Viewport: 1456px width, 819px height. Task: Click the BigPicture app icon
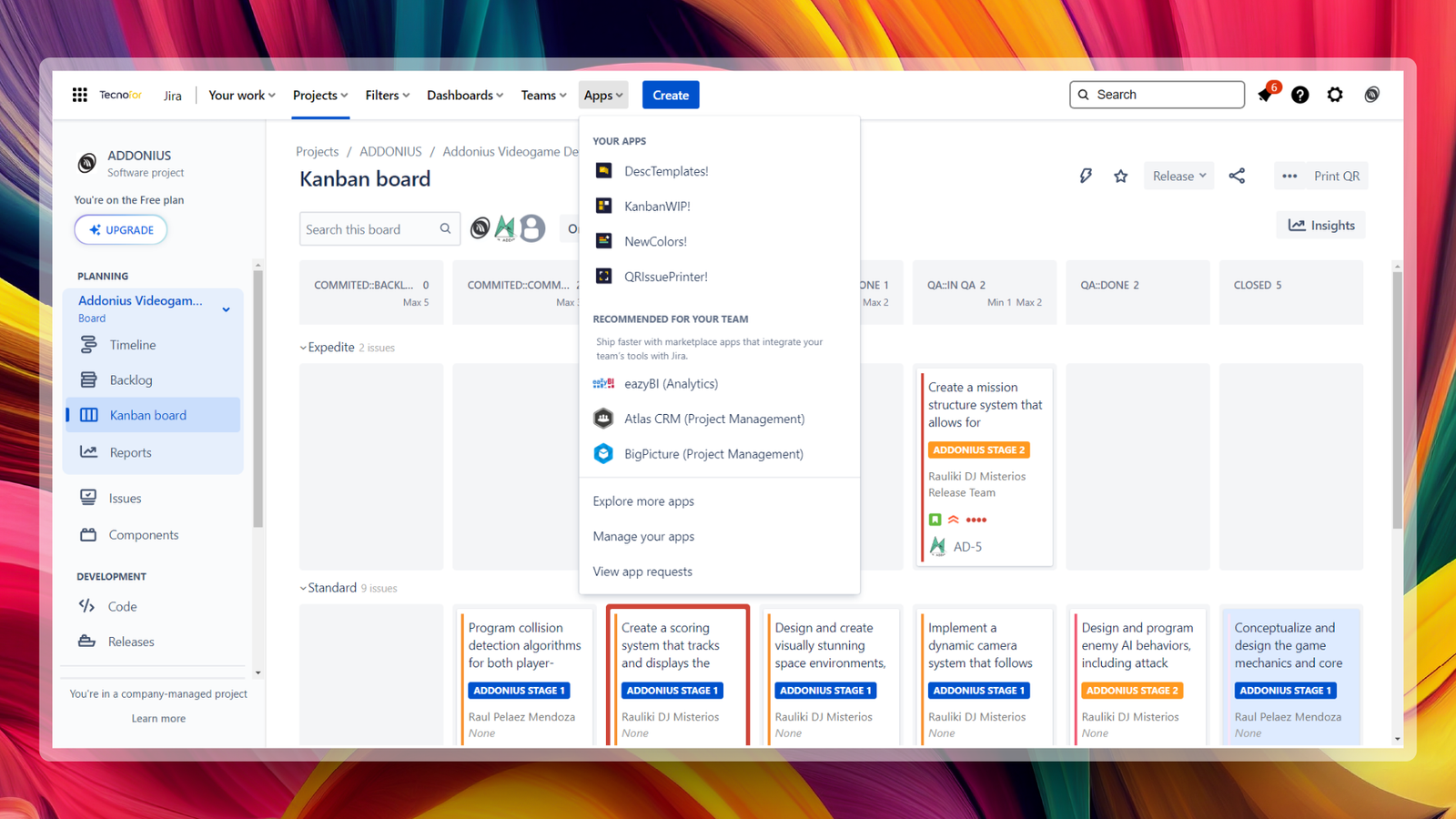[x=603, y=454]
